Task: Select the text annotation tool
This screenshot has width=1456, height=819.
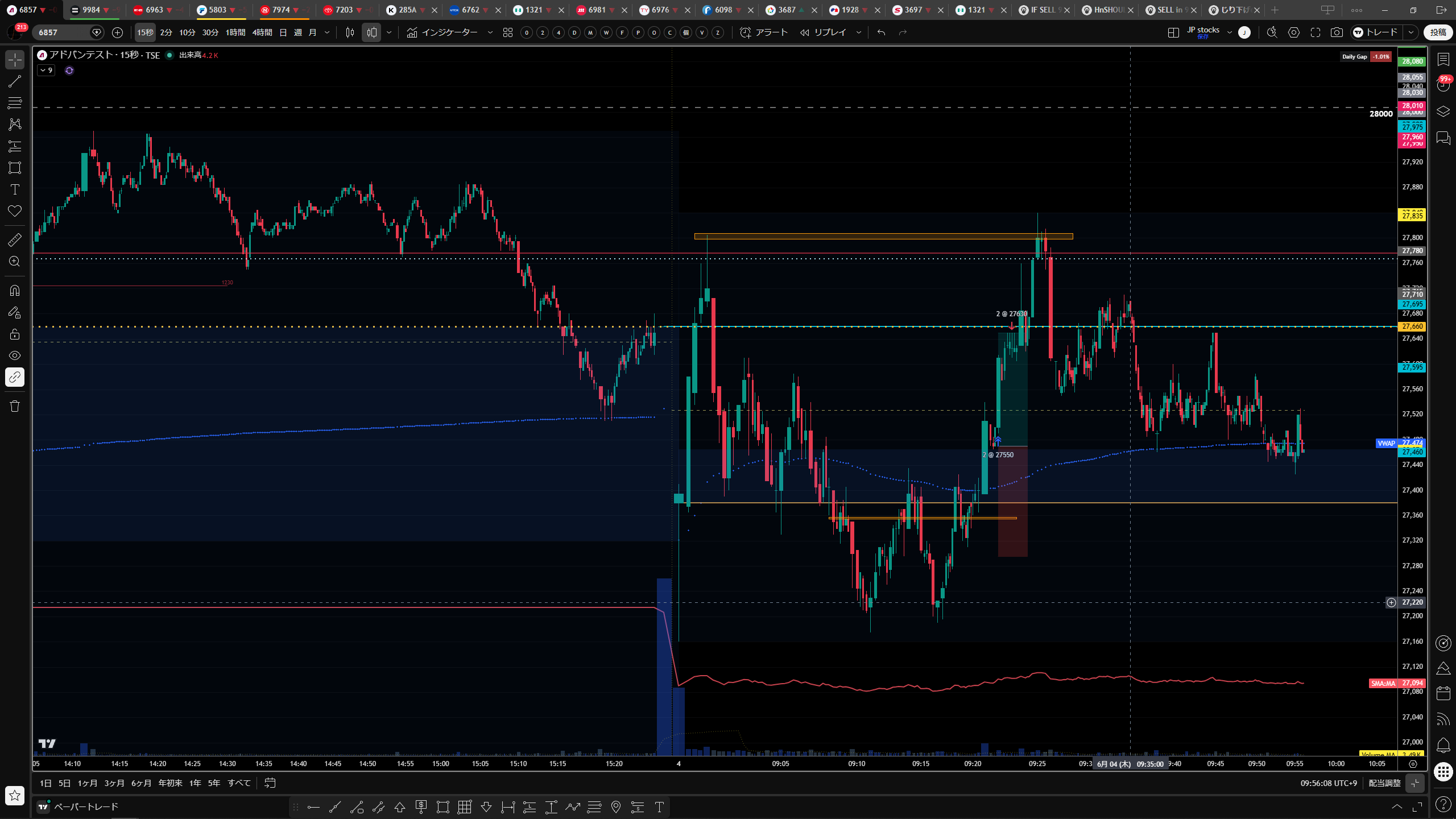Action: [15, 189]
